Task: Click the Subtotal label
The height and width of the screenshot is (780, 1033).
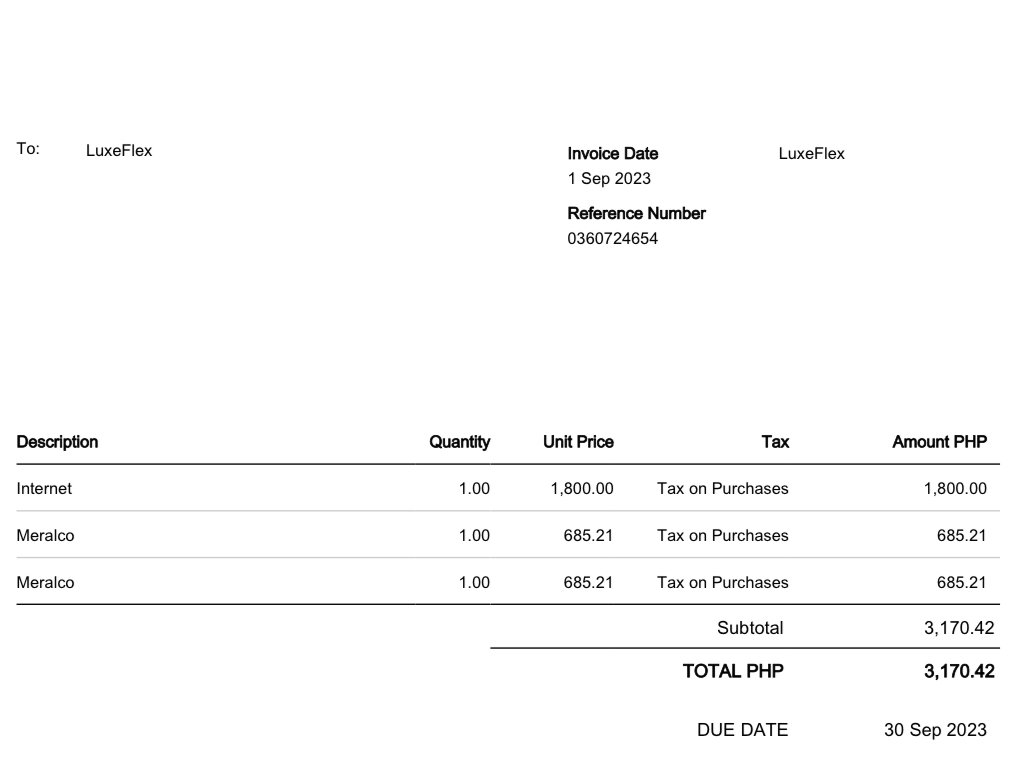Action: (x=750, y=628)
